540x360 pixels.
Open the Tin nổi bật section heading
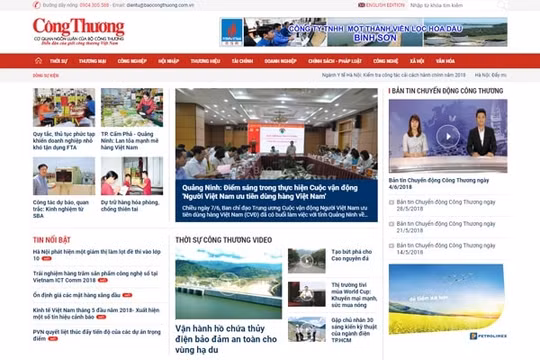[x=52, y=240]
